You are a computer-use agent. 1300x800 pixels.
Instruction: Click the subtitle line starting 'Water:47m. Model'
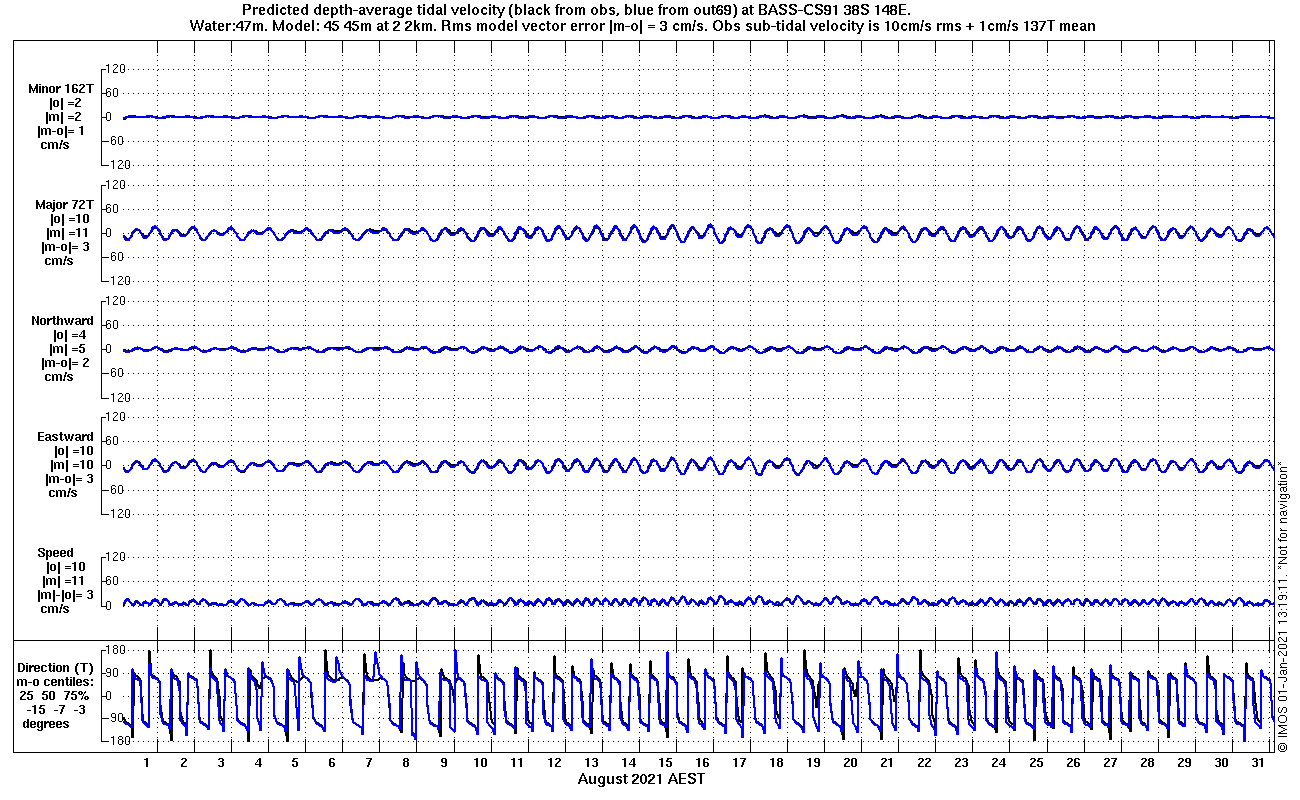point(641,25)
